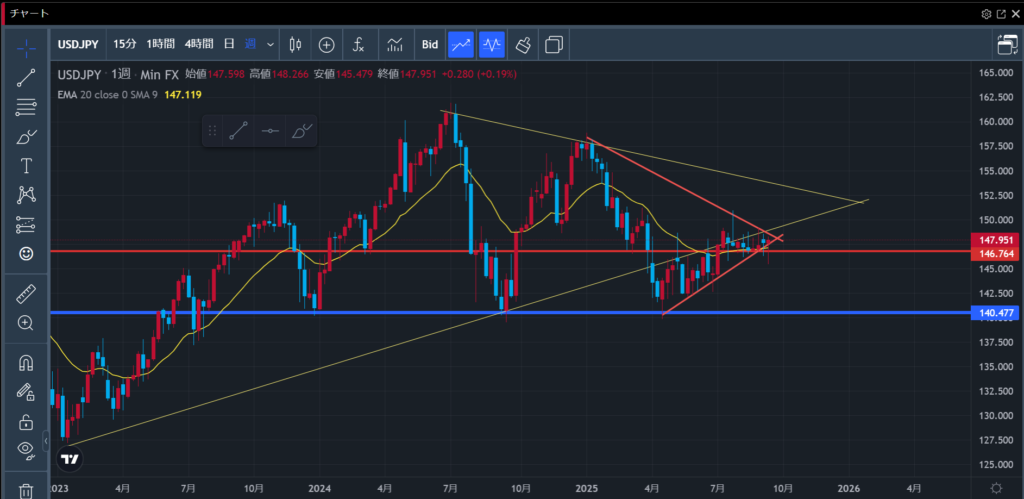Image resolution: width=1024 pixels, height=499 pixels.
Task: Open the emoji sticker tool
Action: (26, 254)
